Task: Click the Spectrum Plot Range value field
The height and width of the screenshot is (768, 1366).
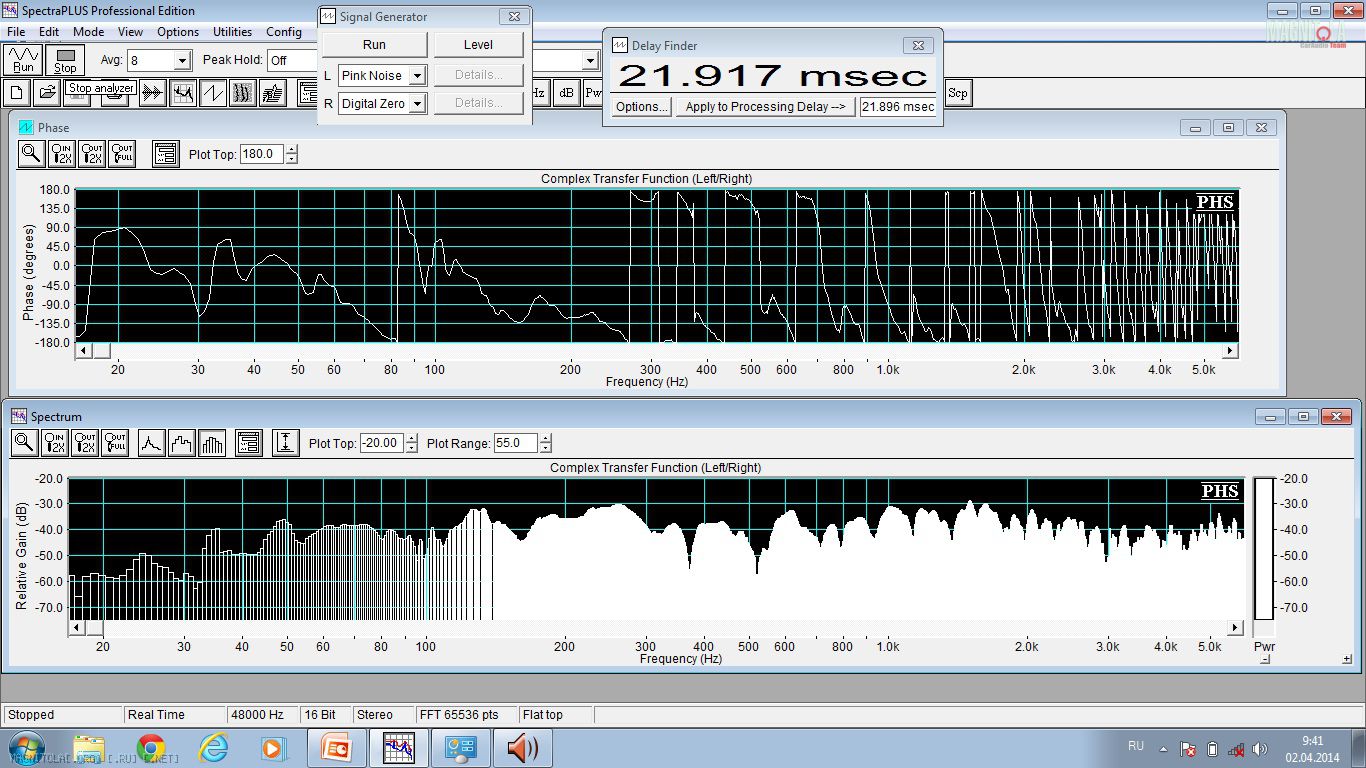Action: [x=516, y=443]
